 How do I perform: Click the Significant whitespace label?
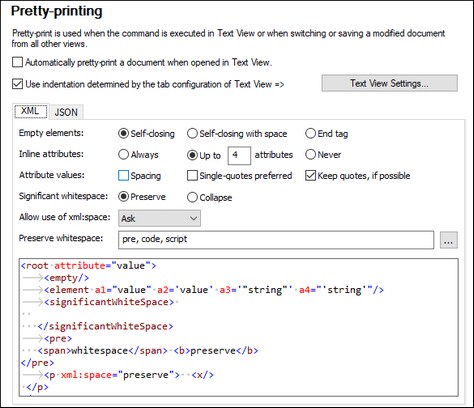point(63,196)
